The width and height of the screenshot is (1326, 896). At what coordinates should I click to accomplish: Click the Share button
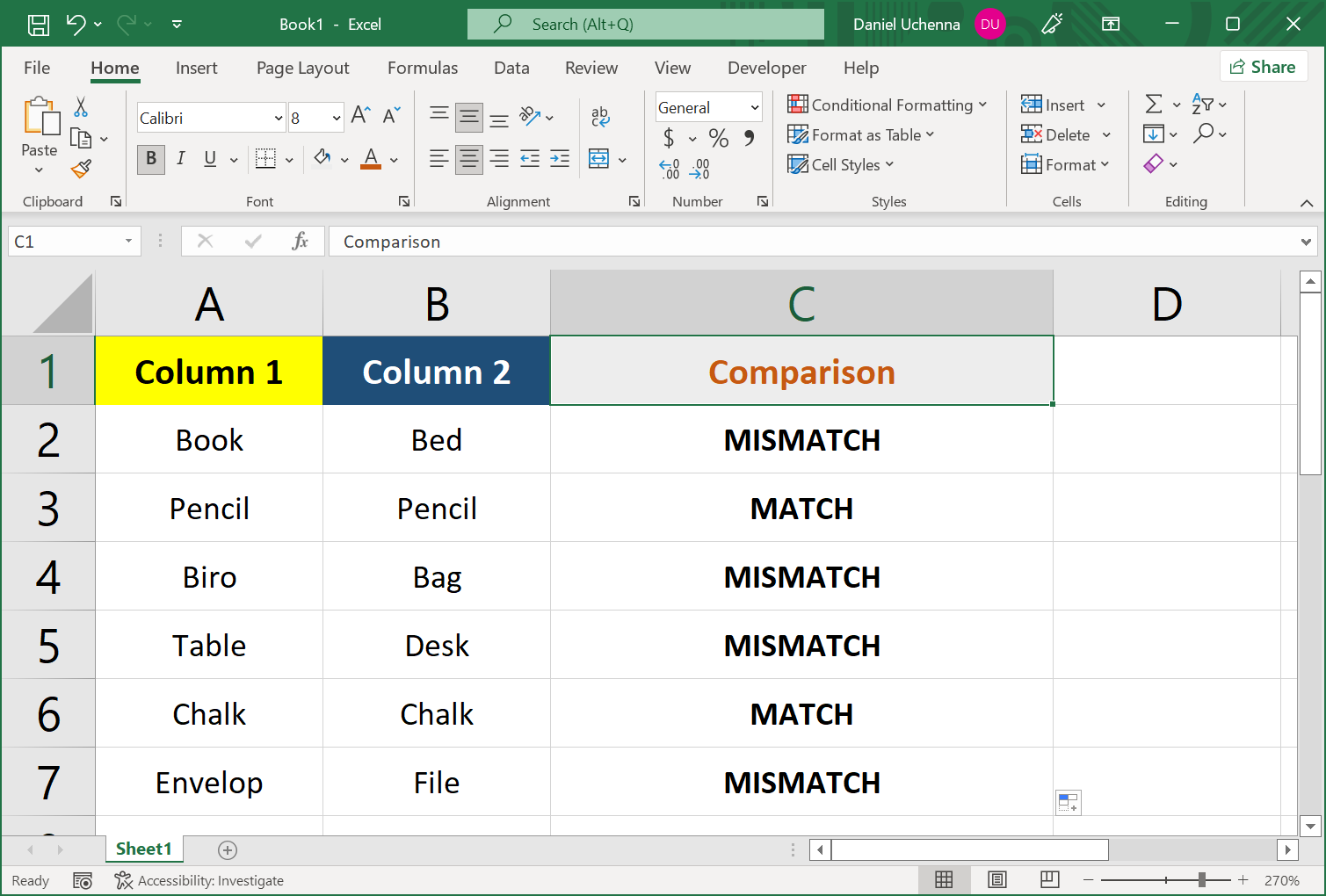click(1263, 67)
